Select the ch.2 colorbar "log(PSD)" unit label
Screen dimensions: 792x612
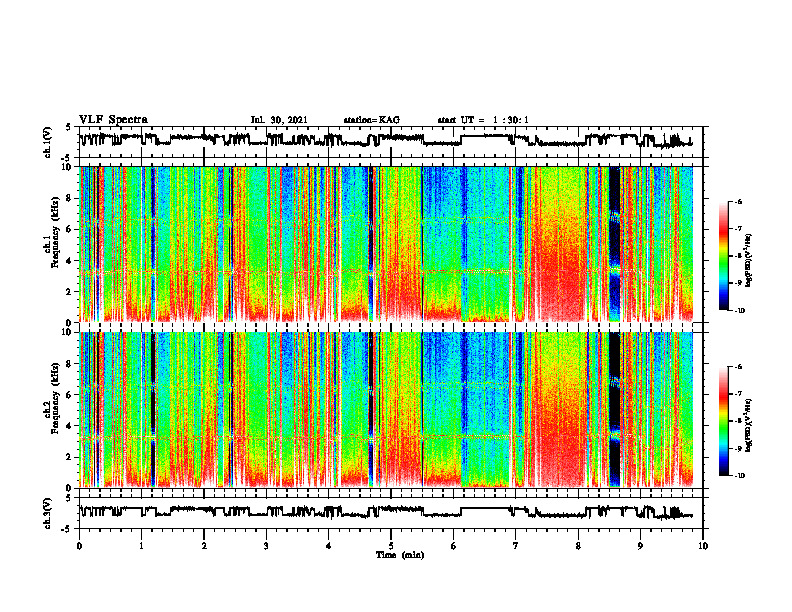click(749, 425)
